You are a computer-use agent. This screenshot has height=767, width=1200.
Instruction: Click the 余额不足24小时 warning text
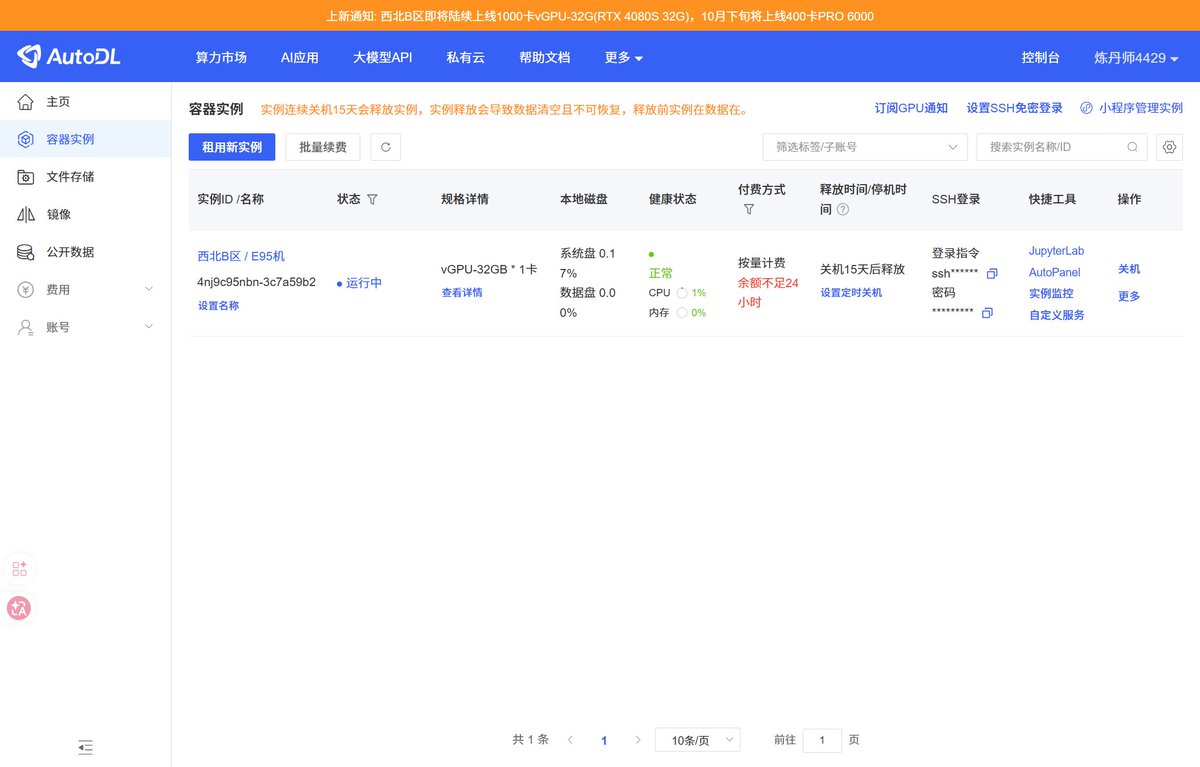click(768, 292)
